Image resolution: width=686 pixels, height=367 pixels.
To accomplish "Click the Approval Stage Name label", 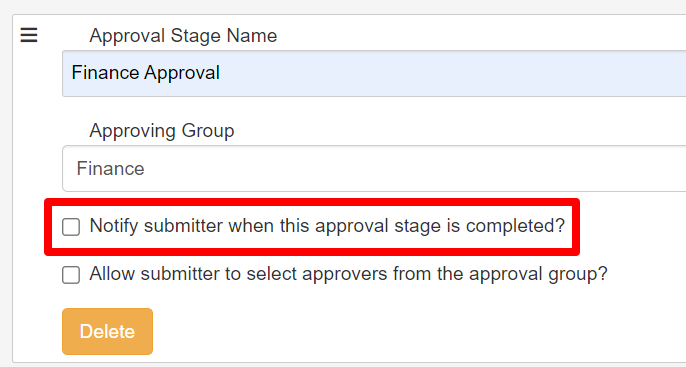I will (183, 35).
